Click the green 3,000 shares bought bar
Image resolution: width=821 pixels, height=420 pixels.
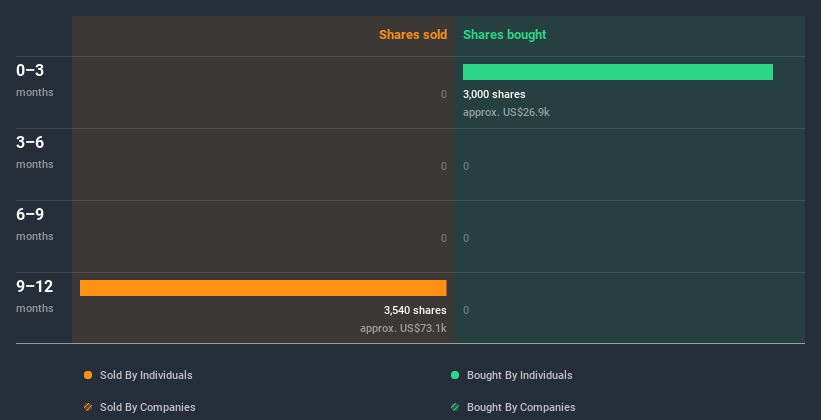618,72
